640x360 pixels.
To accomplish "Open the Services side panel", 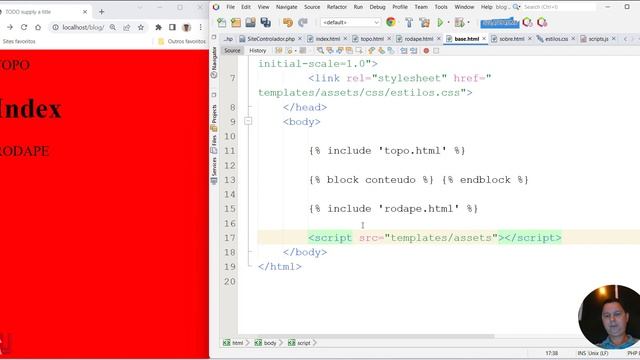I will tap(214, 171).
